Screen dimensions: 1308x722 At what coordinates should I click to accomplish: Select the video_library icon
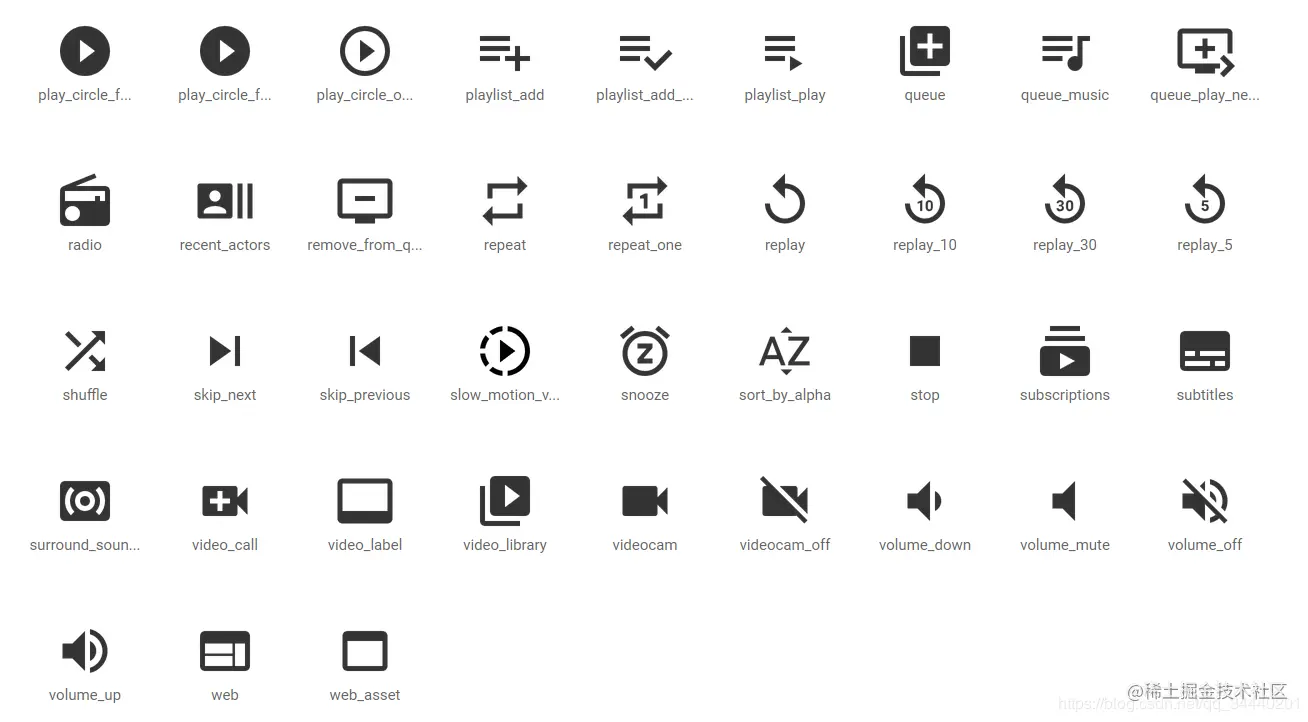(x=505, y=501)
